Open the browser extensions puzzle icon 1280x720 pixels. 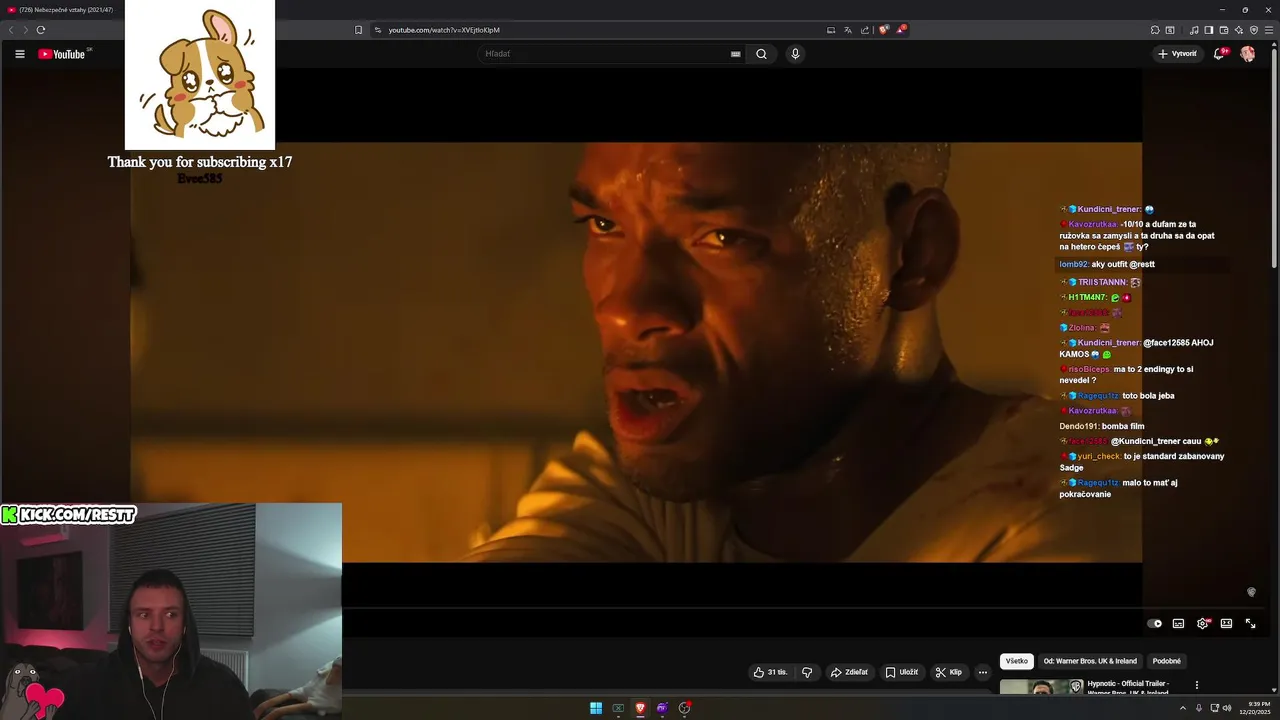point(1155,30)
